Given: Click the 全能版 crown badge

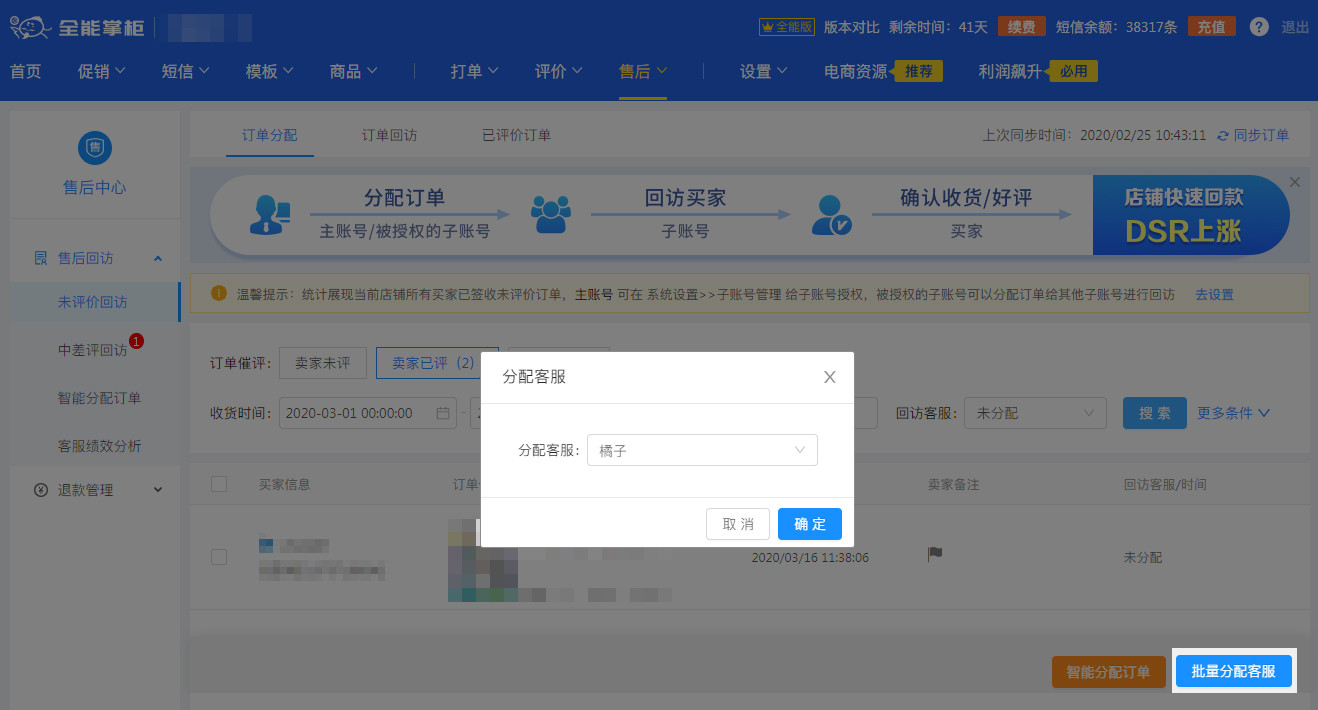Looking at the screenshot, I should [x=787, y=27].
